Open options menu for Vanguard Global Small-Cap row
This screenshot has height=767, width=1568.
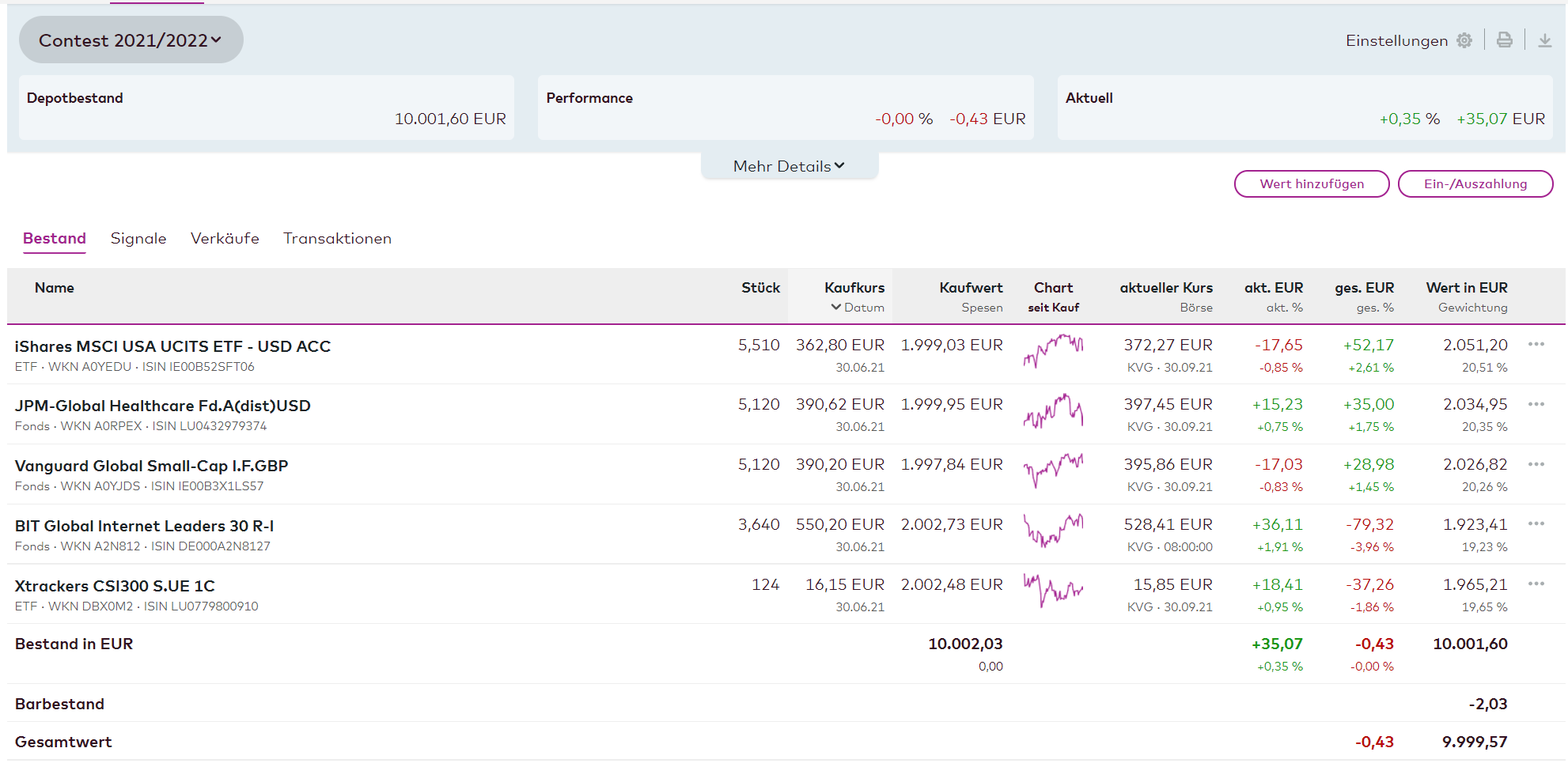(x=1536, y=464)
